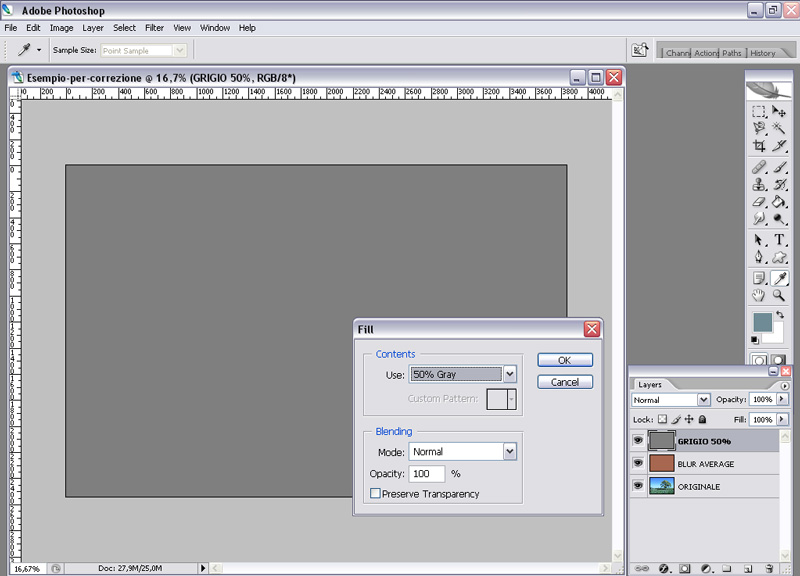800x576 pixels.
Task: Toggle visibility of the ORIGINALE layer
Action: click(638, 487)
